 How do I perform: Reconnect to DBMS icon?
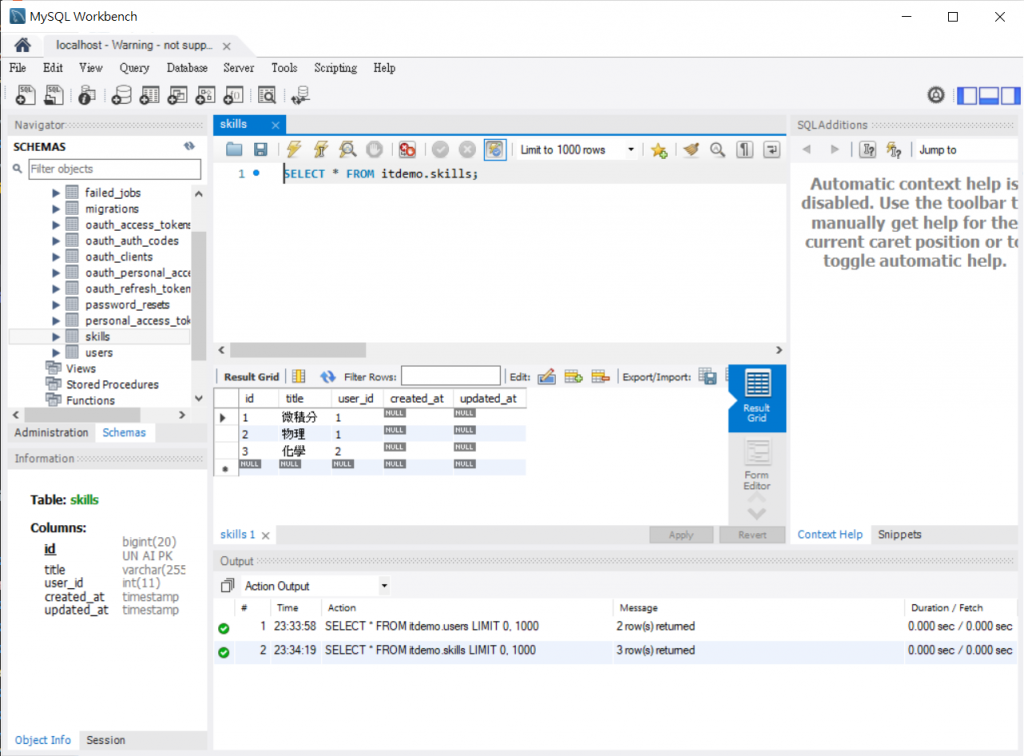click(x=300, y=95)
